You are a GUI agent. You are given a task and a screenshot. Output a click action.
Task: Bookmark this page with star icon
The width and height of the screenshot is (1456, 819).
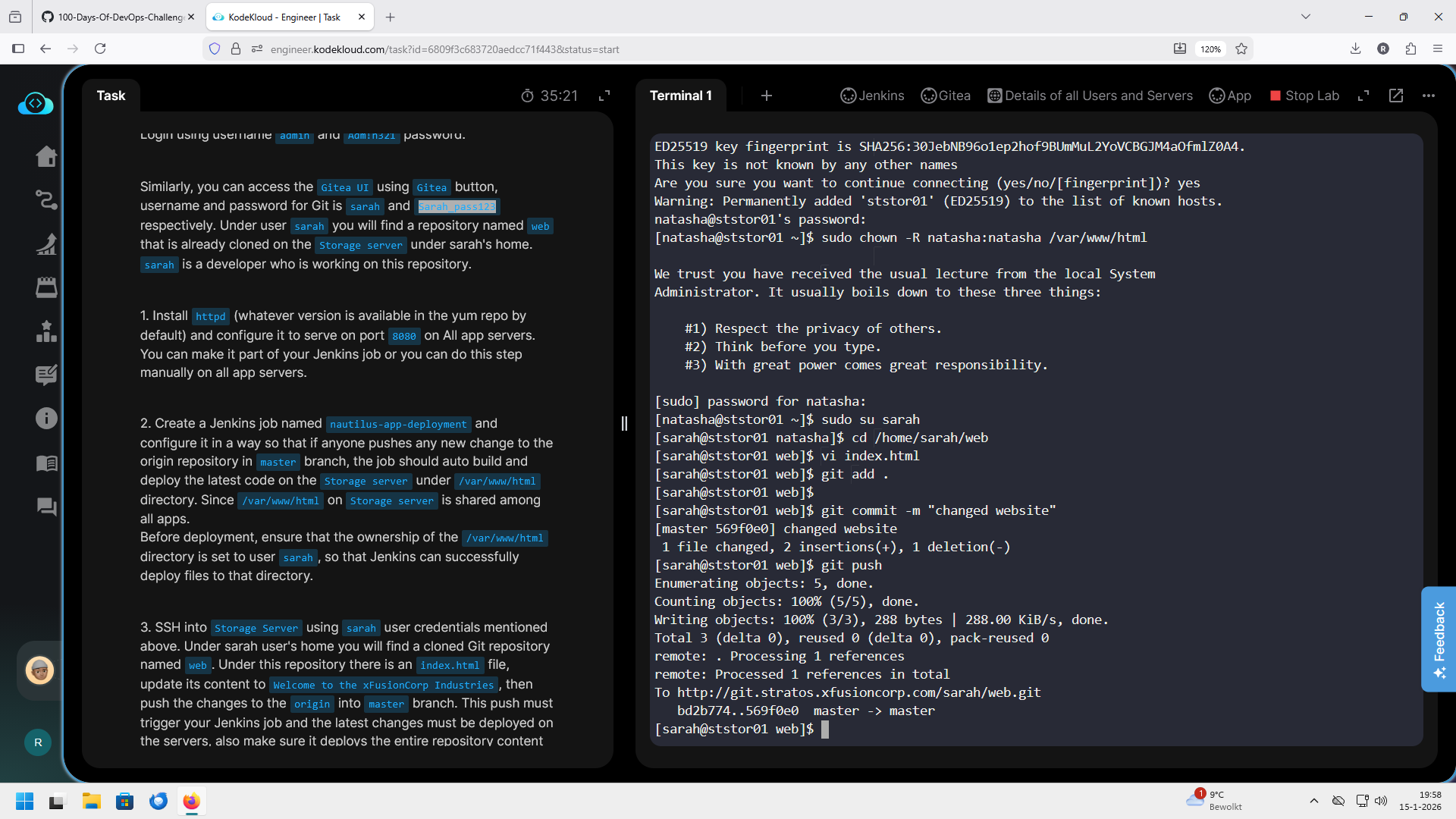click(1241, 49)
